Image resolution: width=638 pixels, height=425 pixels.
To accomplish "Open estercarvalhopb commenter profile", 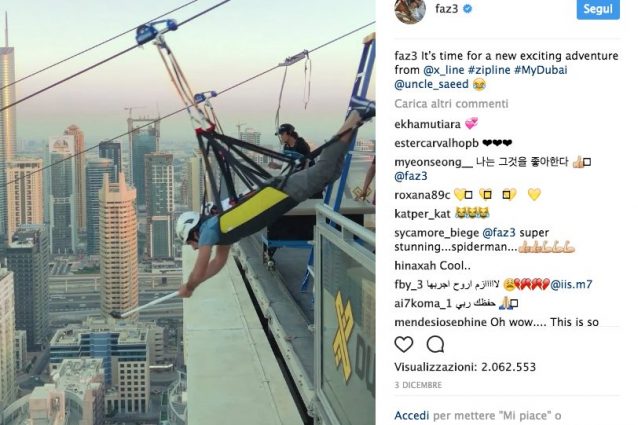I will tap(436, 143).
